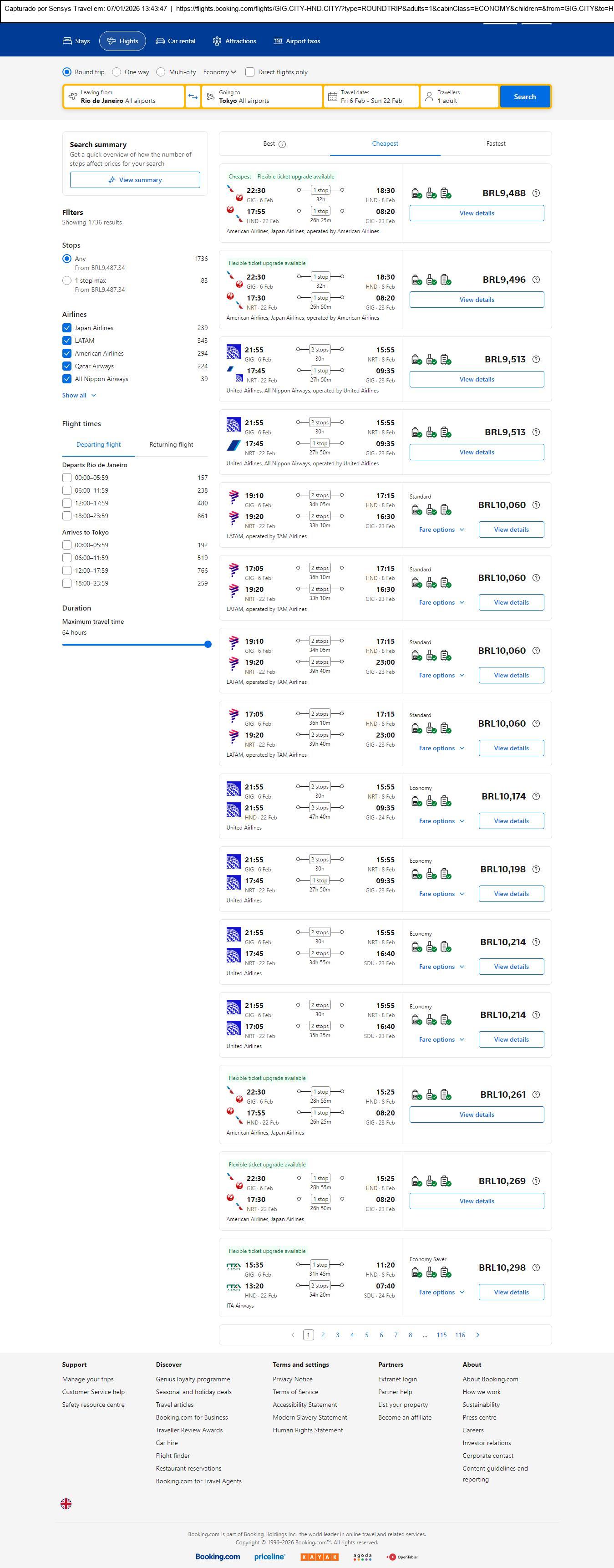Click the blue Search button
Screen dimensions: 614x1568
(x=524, y=97)
